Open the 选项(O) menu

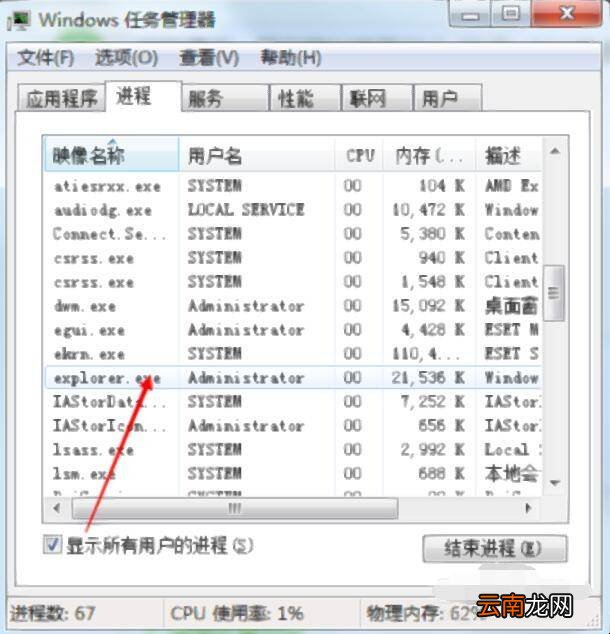[126, 58]
